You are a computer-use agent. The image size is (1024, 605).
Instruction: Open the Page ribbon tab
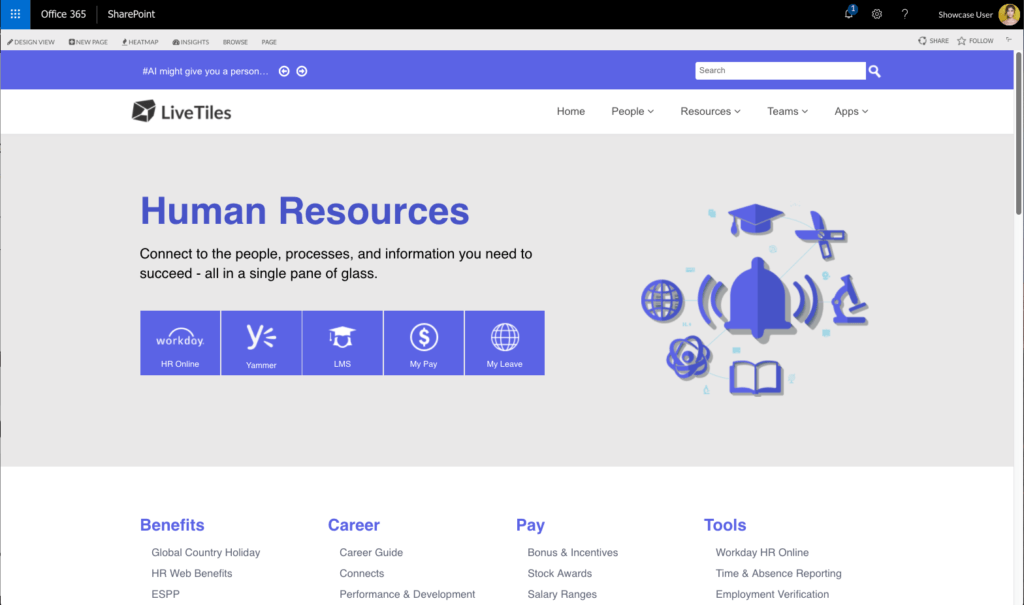click(269, 42)
